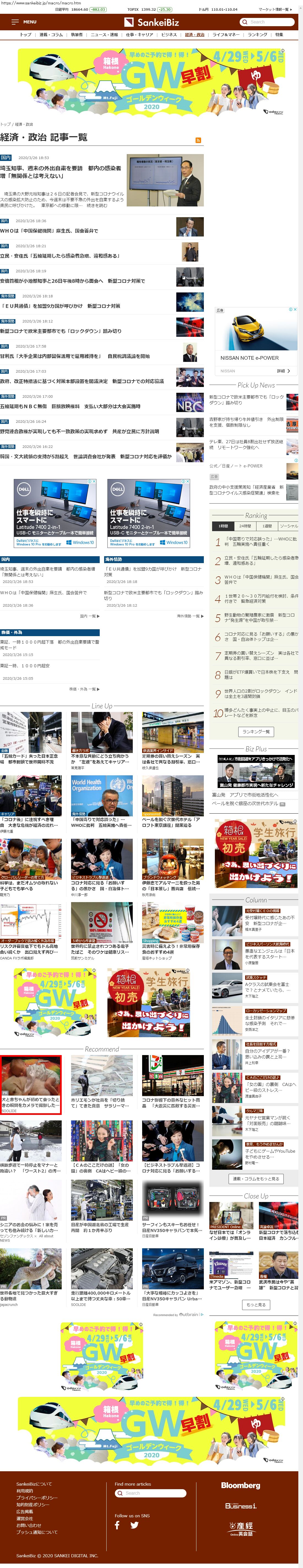303x1568 pixels.
Task: Click the header Search input field
Action: click(268, 22)
